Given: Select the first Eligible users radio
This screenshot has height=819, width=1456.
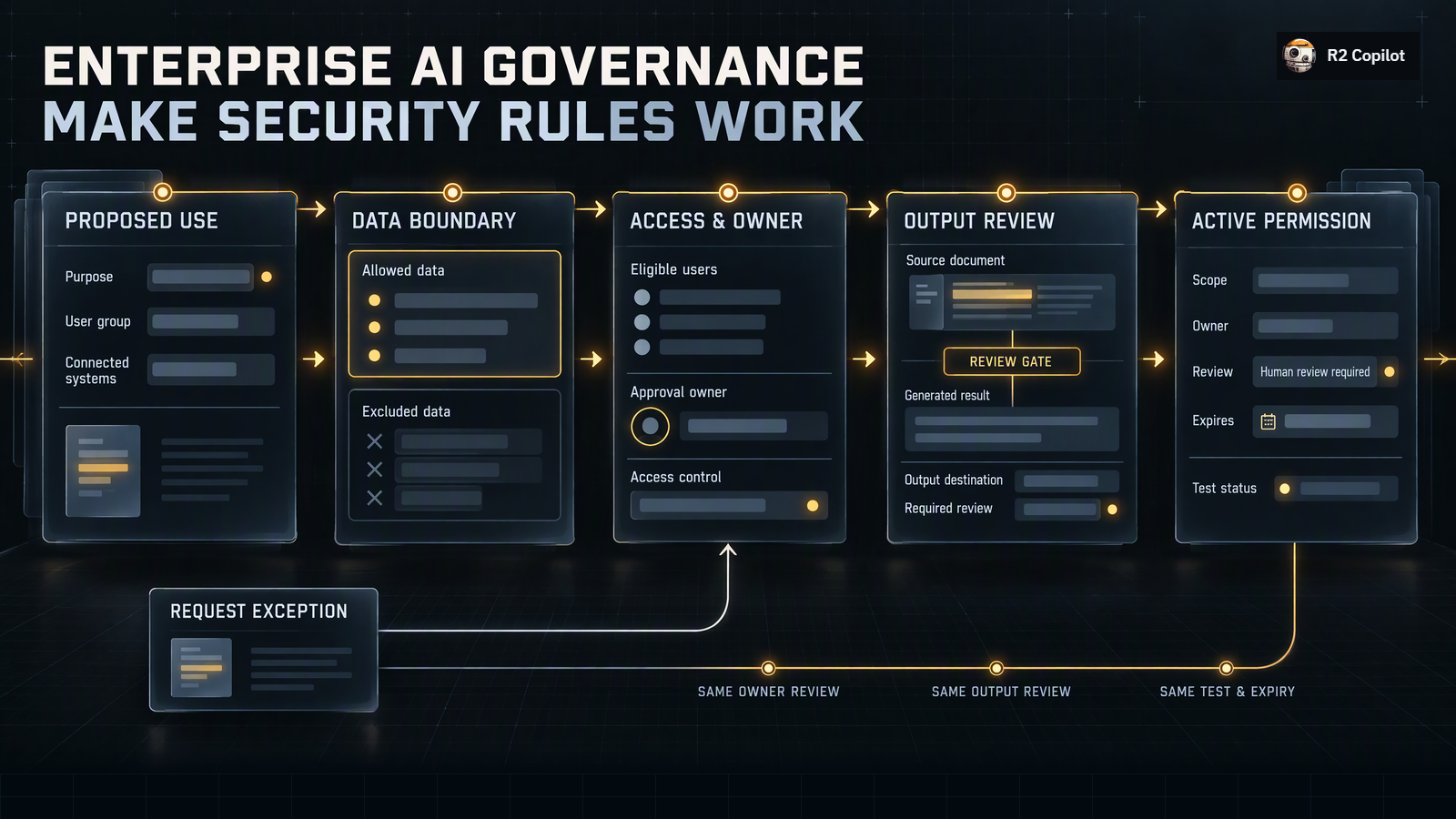Looking at the screenshot, I should pyautogui.click(x=642, y=298).
